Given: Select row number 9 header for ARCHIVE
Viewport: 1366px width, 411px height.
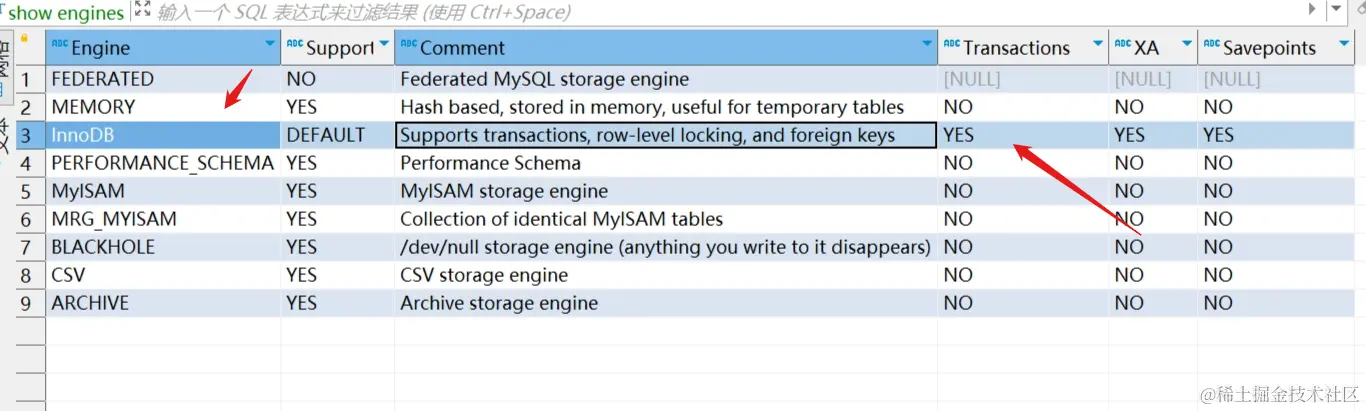Looking at the screenshot, I should point(30,303).
